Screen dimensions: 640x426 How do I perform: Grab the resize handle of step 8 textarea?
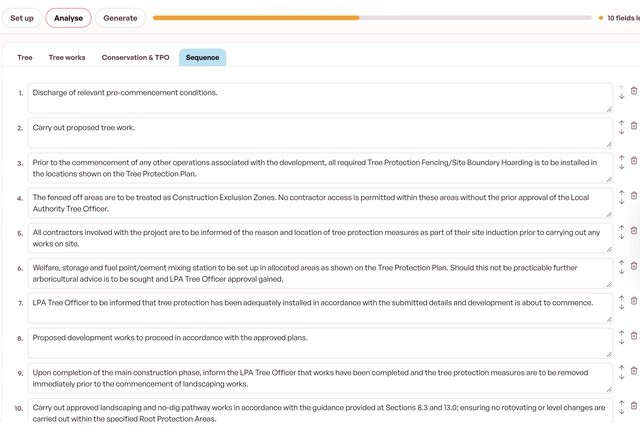pyautogui.click(x=609, y=355)
